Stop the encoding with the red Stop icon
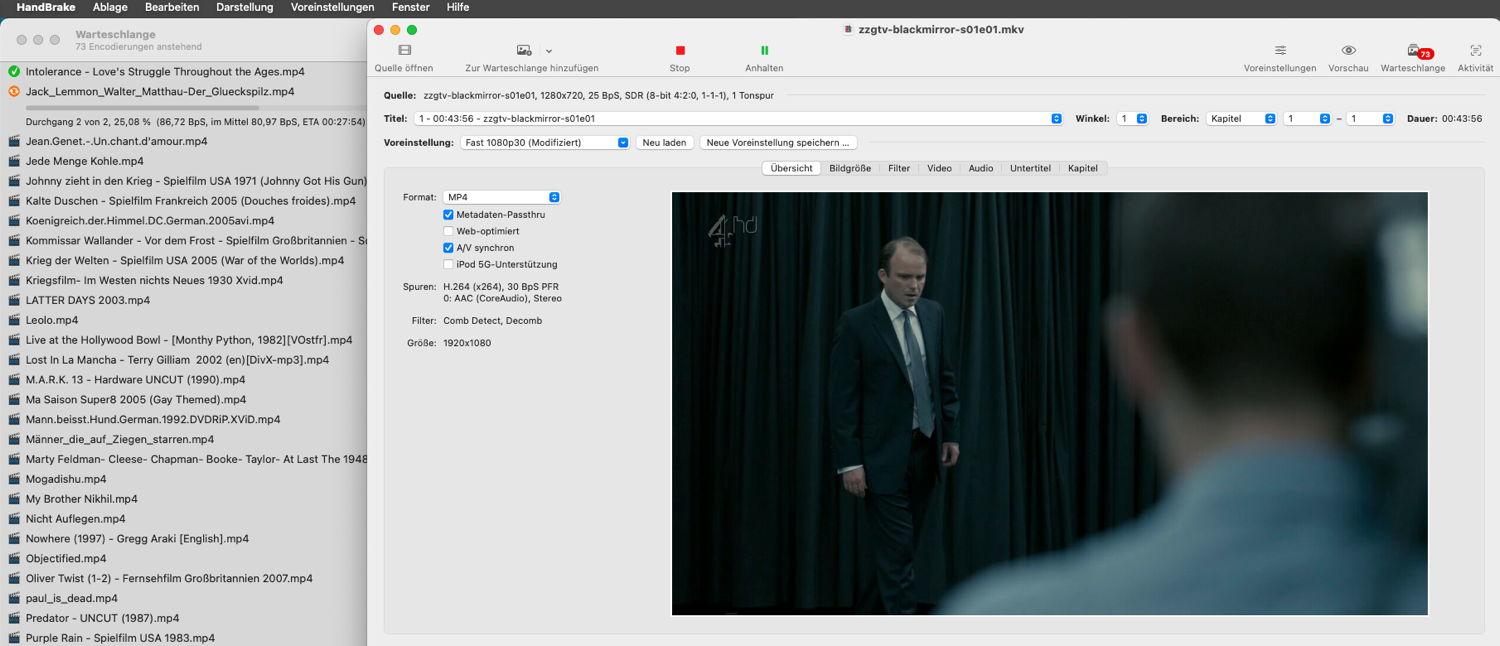Screen dimensions: 1500x646 [680, 50]
